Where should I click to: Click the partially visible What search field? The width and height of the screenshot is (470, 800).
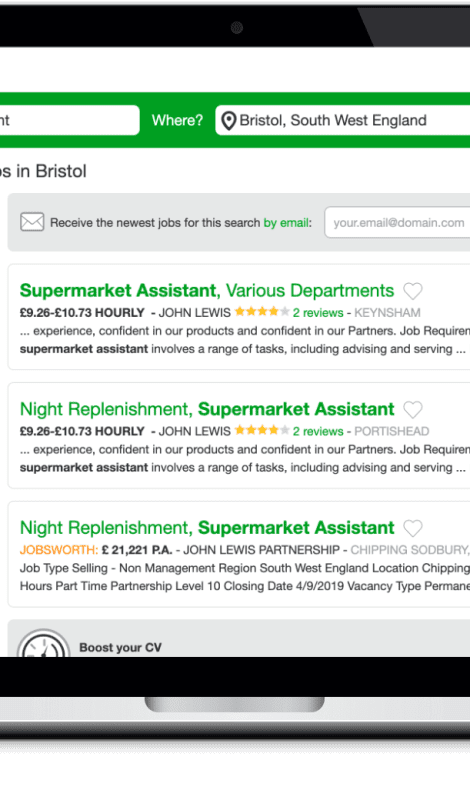tap(69, 120)
